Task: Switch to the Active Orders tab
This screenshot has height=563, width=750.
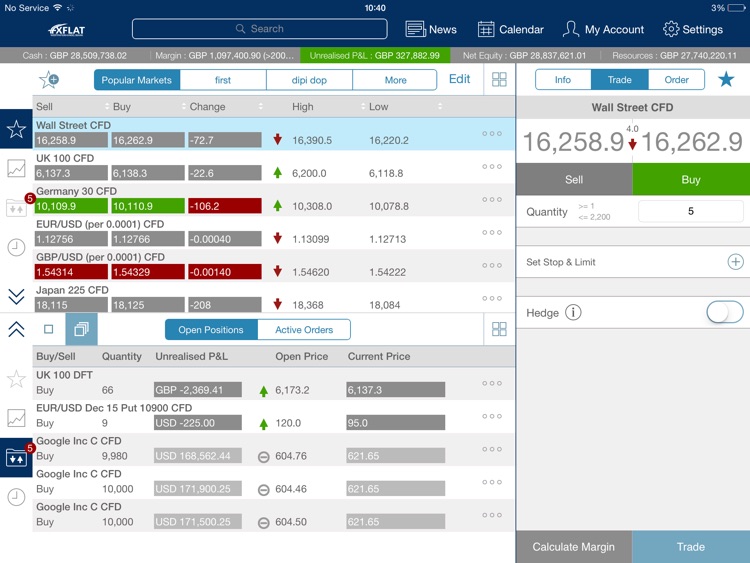Action: (304, 330)
